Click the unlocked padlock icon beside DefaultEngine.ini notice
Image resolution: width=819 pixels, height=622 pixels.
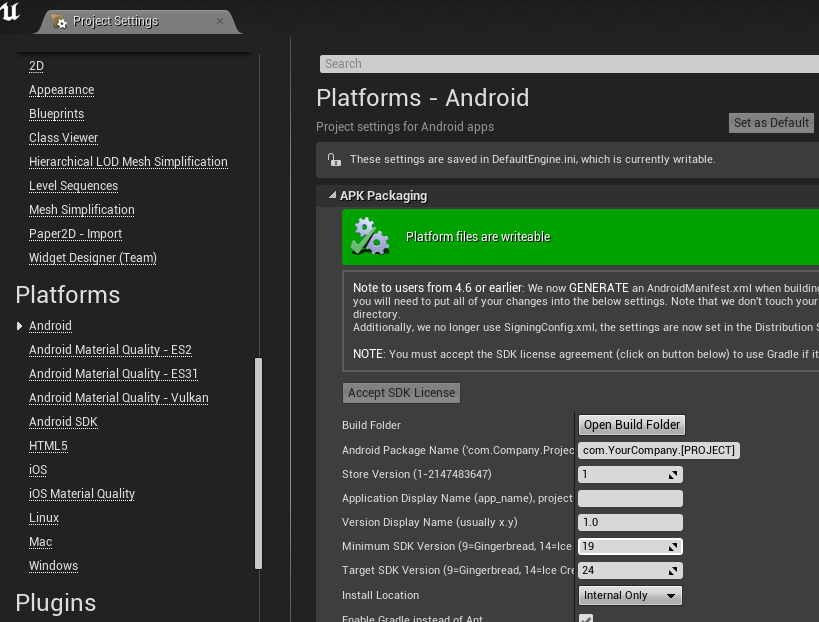pos(334,159)
